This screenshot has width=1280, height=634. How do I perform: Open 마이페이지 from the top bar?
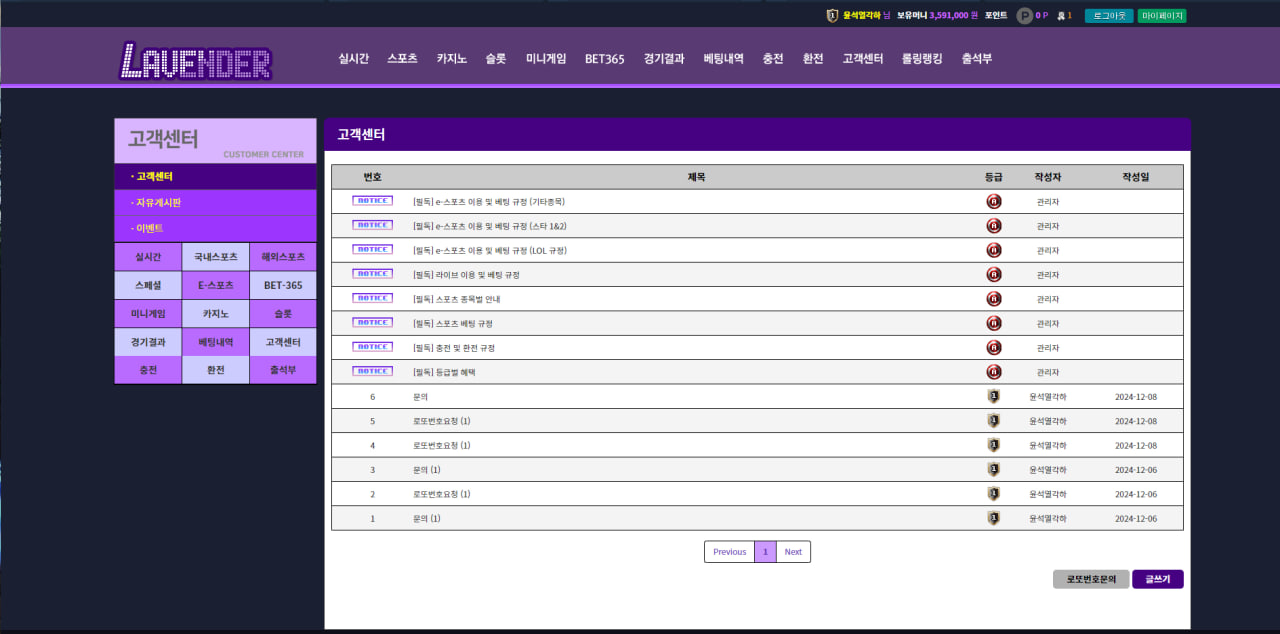(1162, 16)
